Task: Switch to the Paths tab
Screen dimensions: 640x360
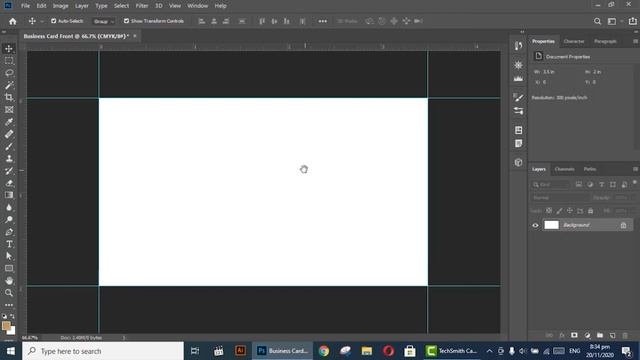Action: pos(589,169)
